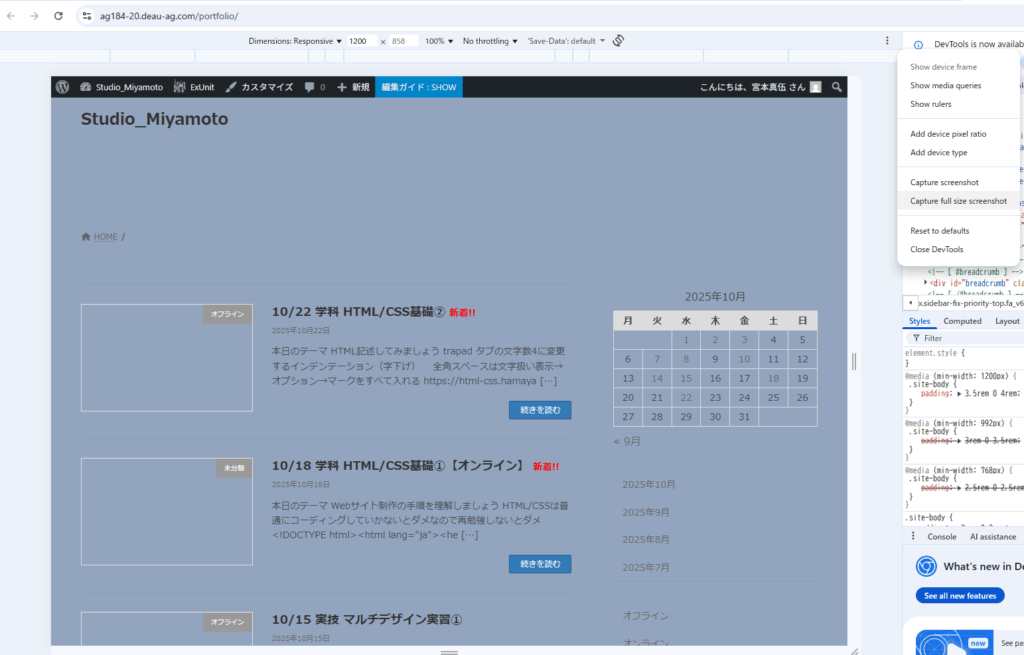Expand the breadcrumb div element node
The width and height of the screenshot is (1024, 655).
(x=925, y=283)
